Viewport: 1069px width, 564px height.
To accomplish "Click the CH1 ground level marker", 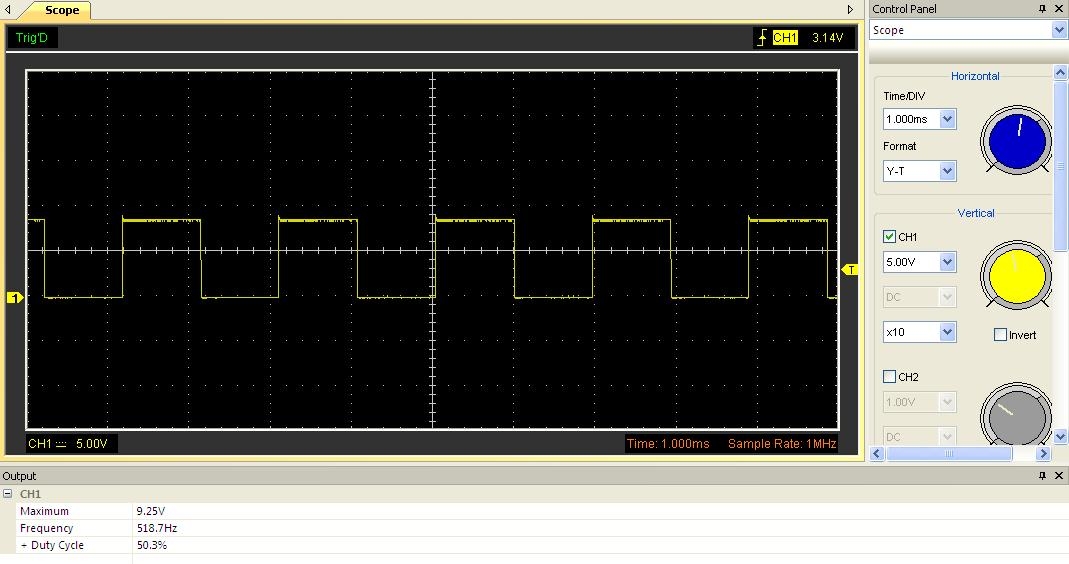I will click(x=14, y=297).
